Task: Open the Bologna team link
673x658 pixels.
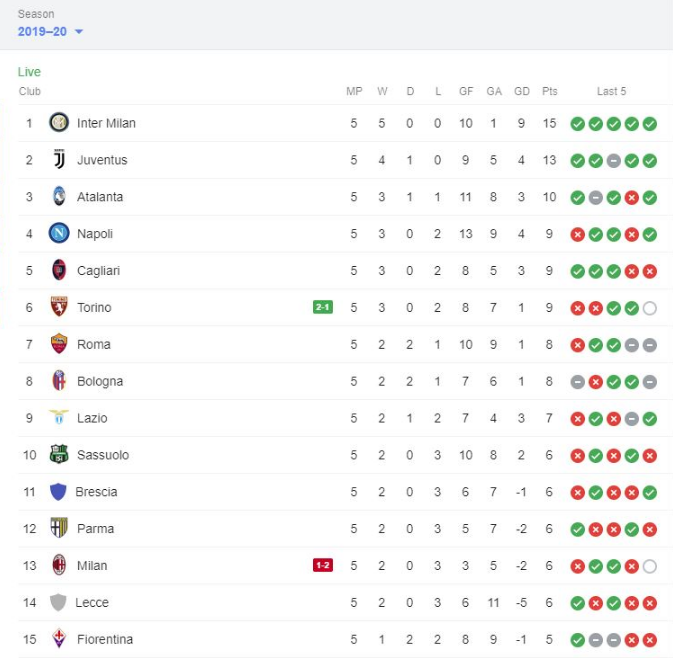Action: click(x=100, y=381)
